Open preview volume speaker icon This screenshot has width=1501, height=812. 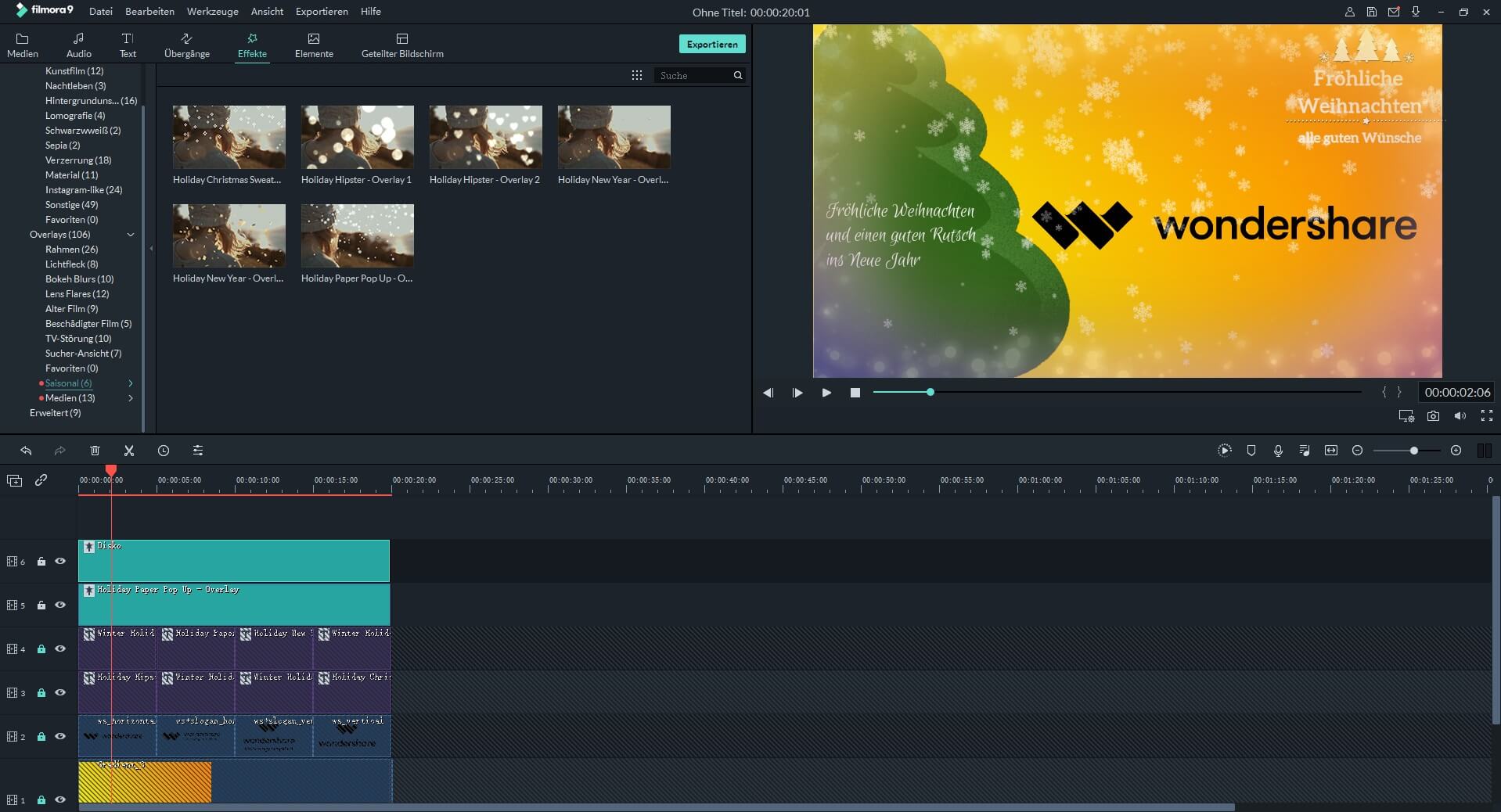click(1460, 416)
